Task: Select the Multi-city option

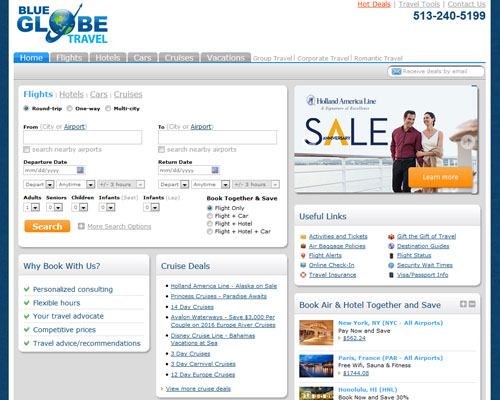Action: coord(108,108)
